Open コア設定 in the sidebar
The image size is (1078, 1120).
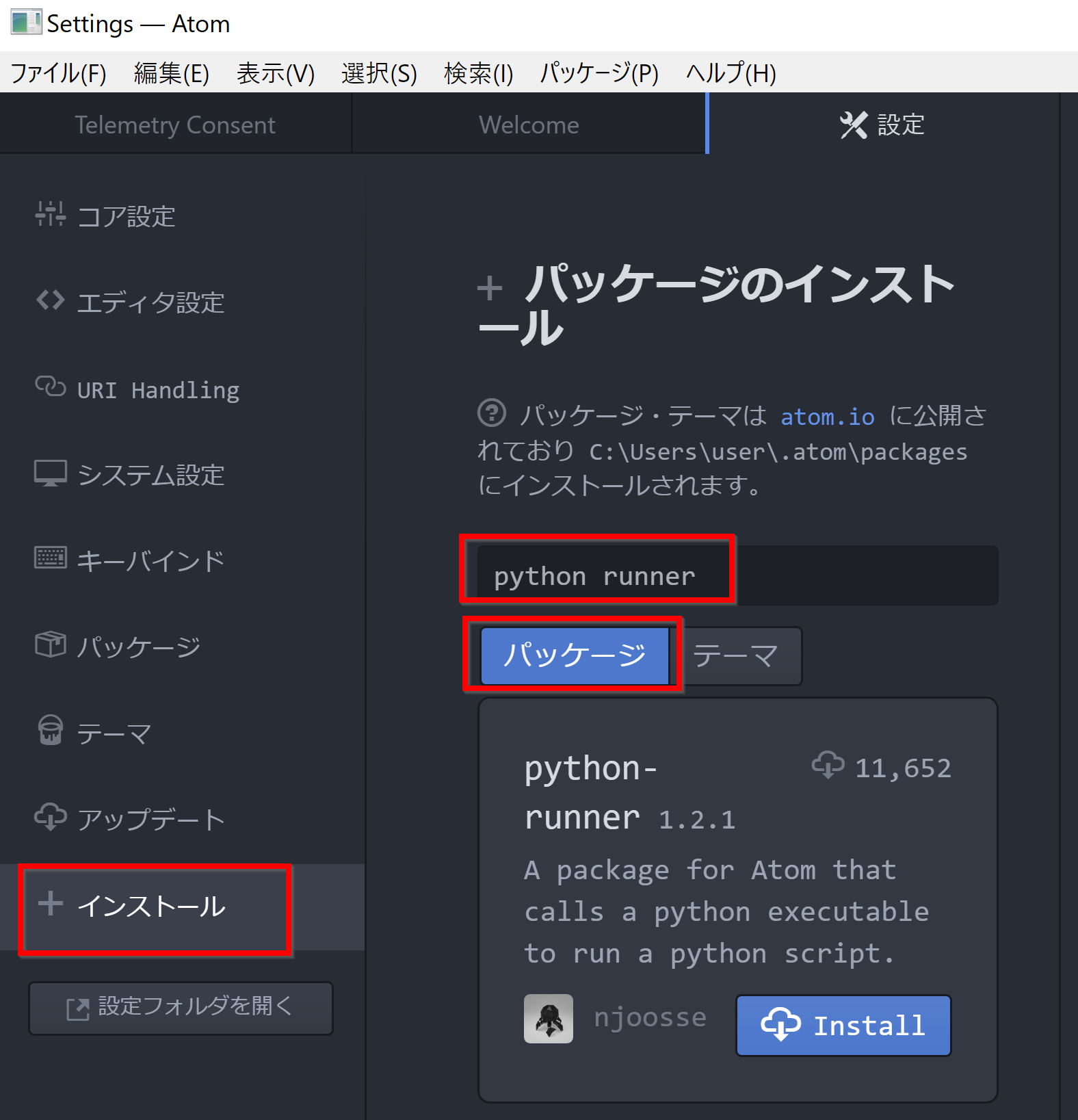[x=182, y=216]
